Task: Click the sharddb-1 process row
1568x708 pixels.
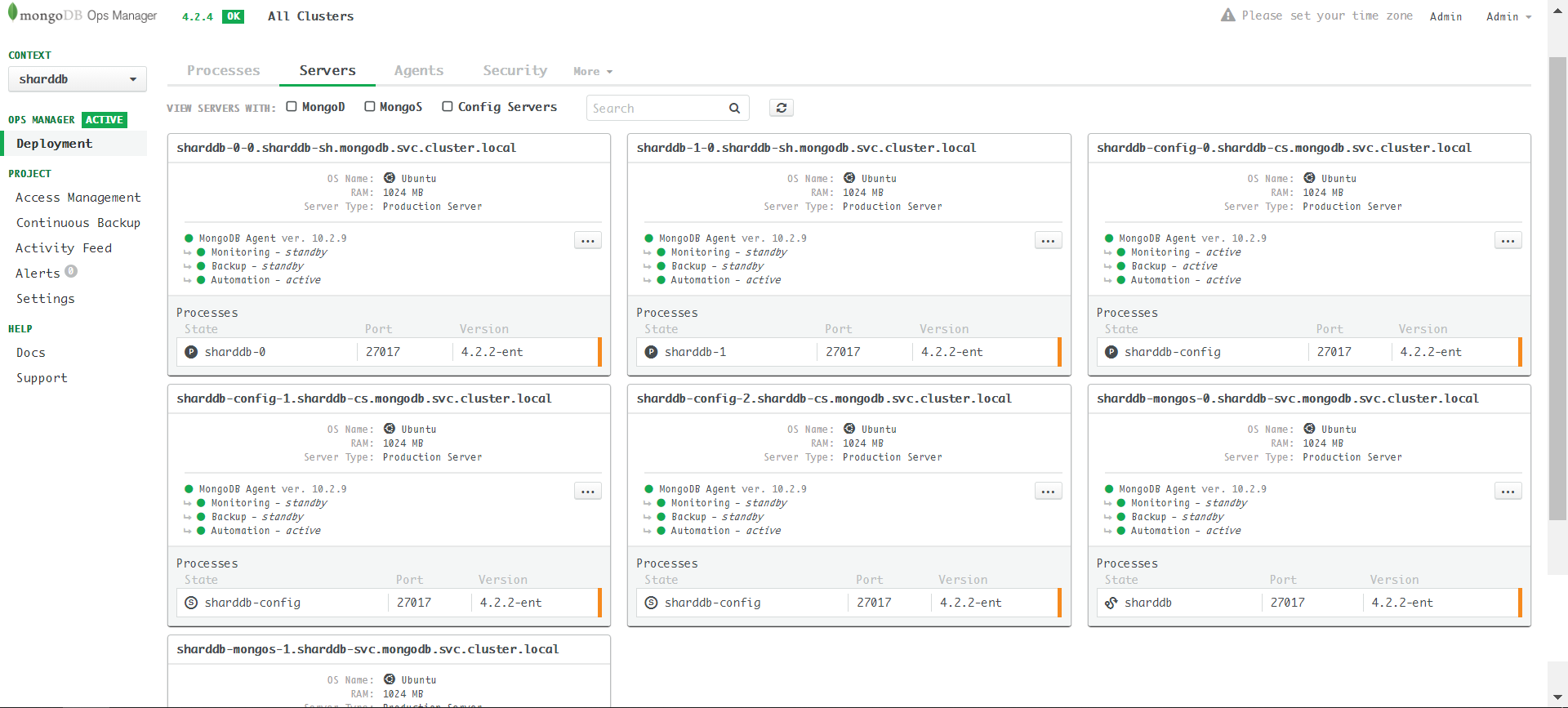Action: pyautogui.click(x=849, y=352)
